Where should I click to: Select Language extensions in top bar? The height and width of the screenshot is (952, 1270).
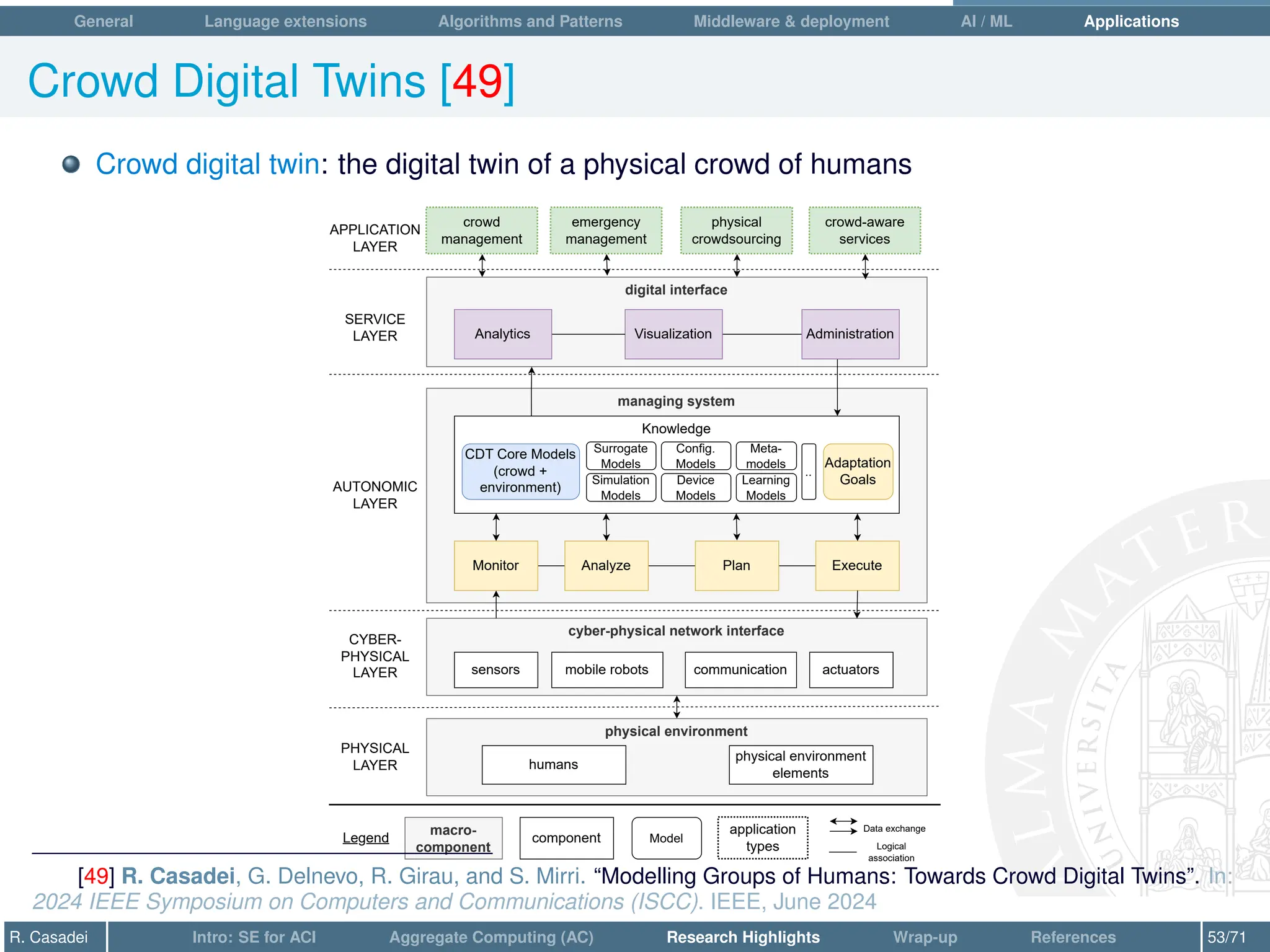click(x=285, y=22)
